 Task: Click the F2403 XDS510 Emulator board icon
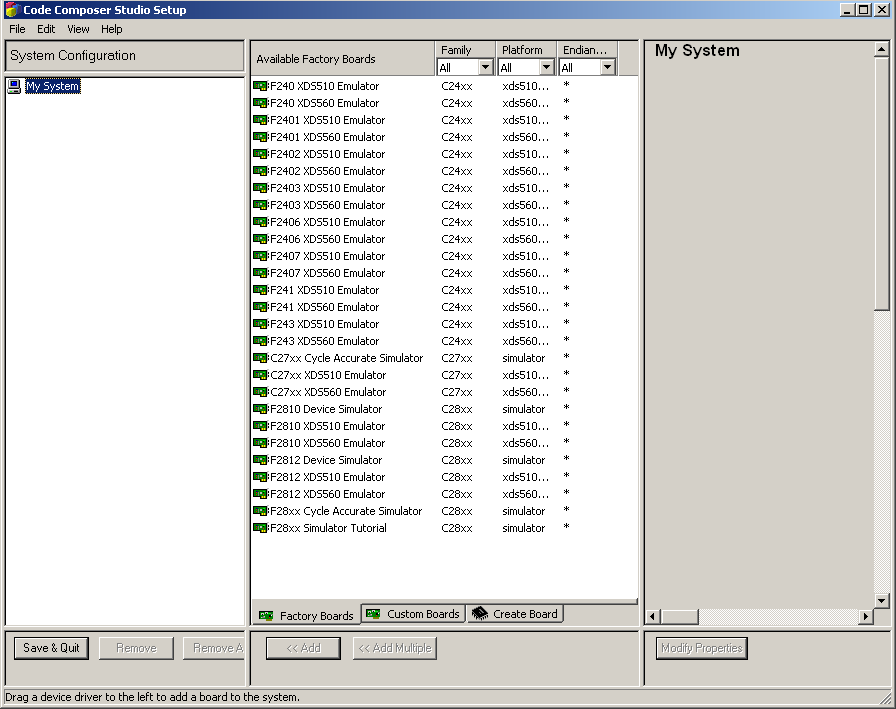click(260, 188)
